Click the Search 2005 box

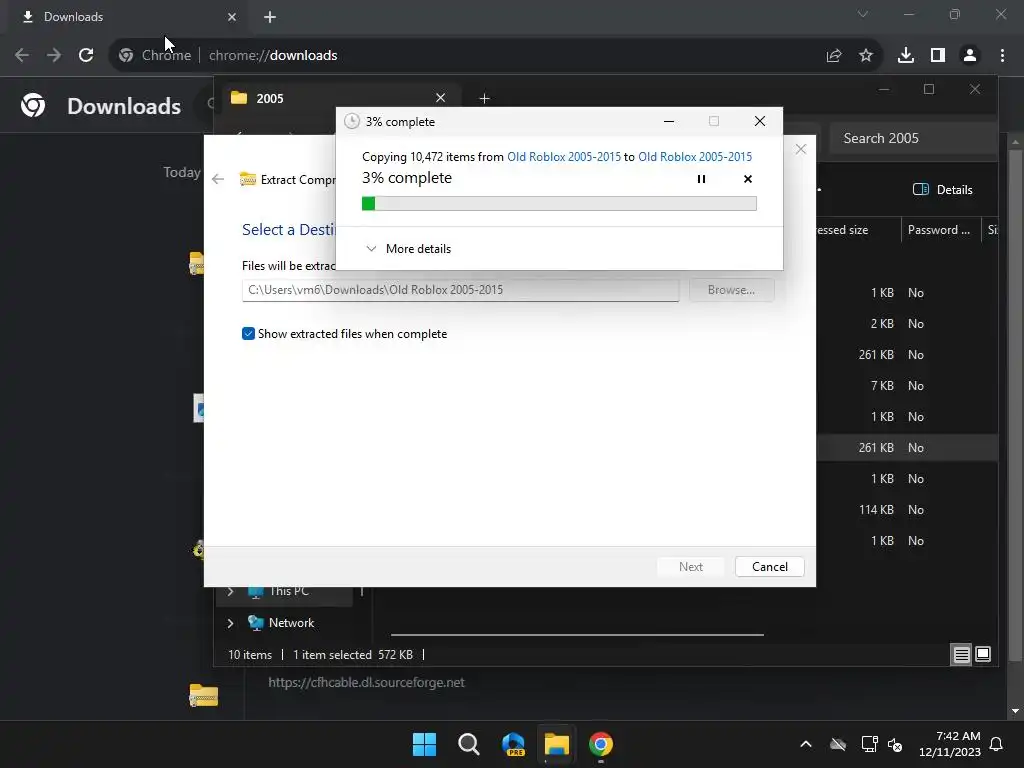point(913,138)
